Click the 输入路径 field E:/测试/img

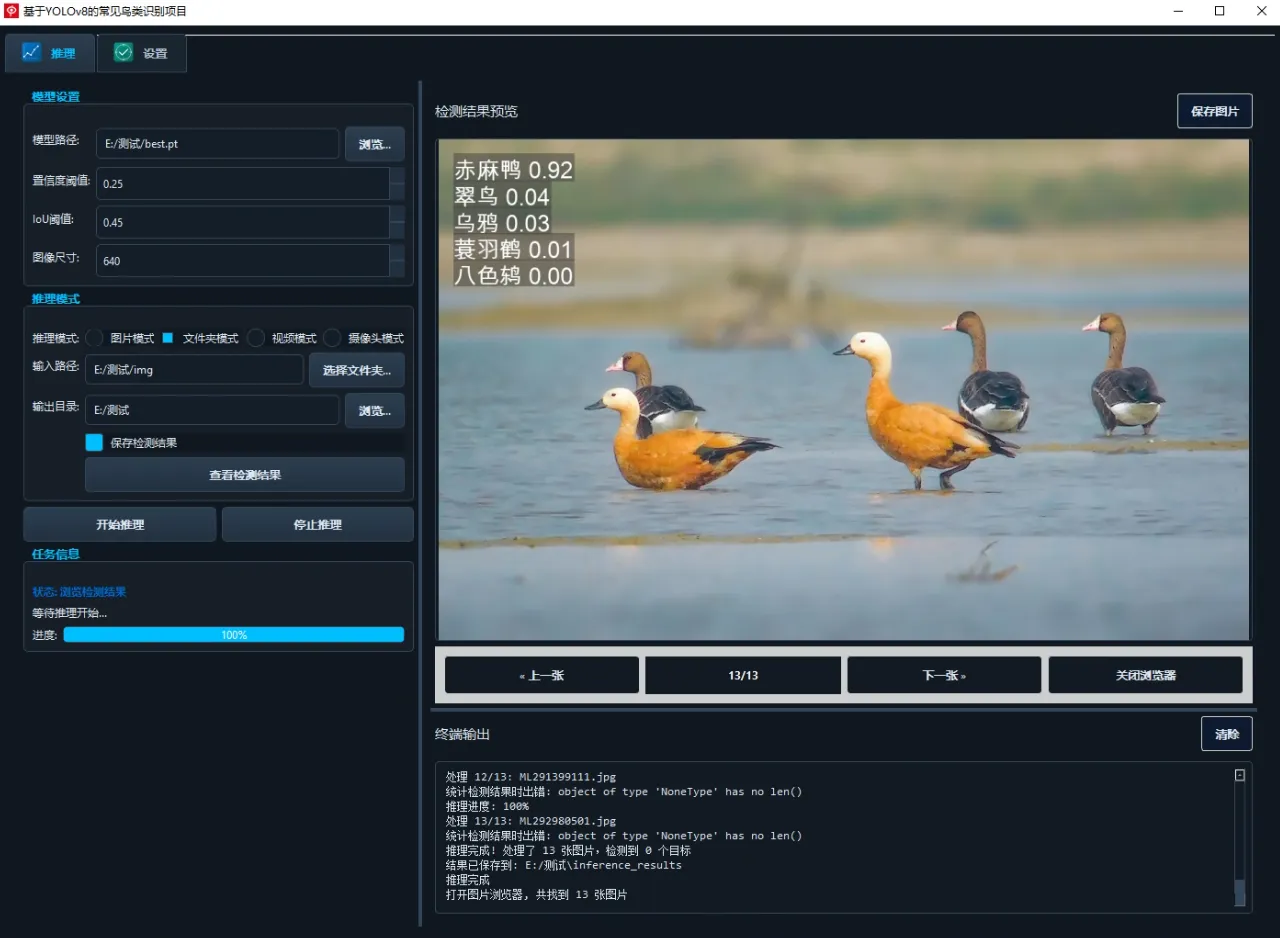[194, 369]
